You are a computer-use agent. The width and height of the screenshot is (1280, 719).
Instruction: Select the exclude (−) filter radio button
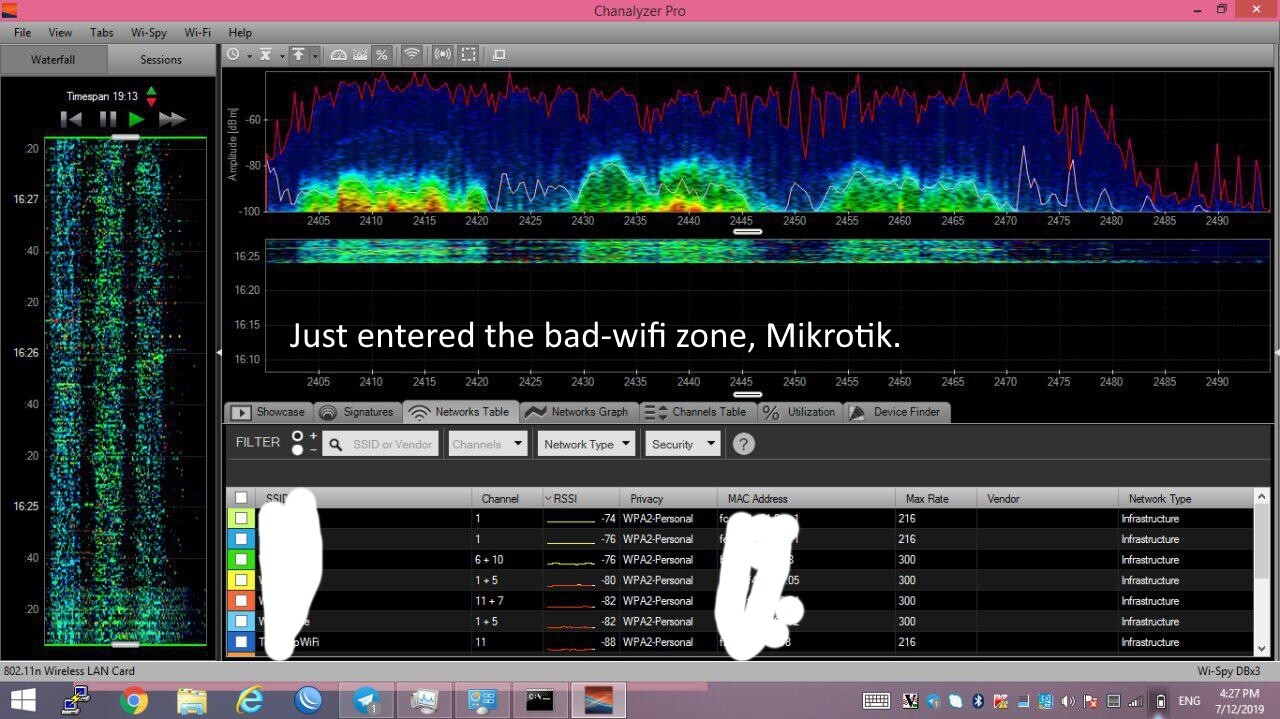(x=297, y=450)
